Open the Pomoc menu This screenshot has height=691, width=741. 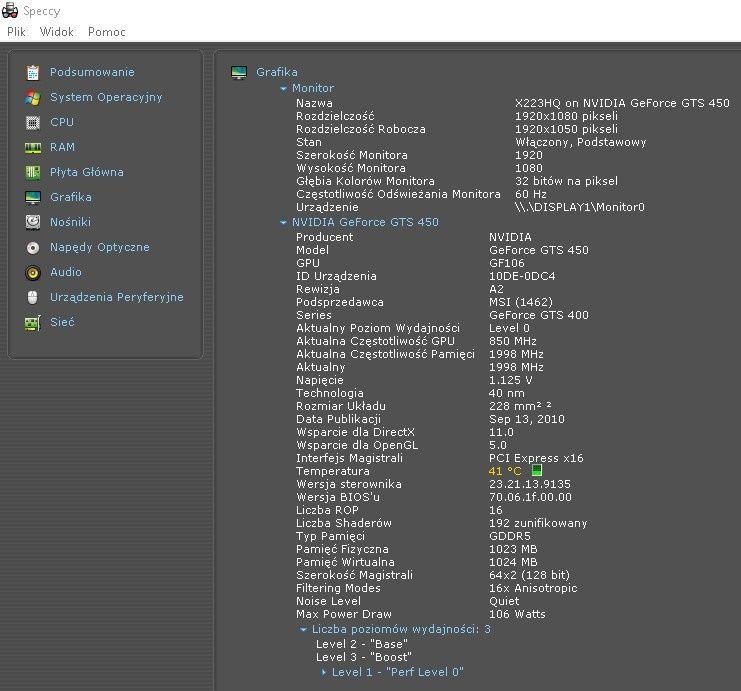point(107,32)
